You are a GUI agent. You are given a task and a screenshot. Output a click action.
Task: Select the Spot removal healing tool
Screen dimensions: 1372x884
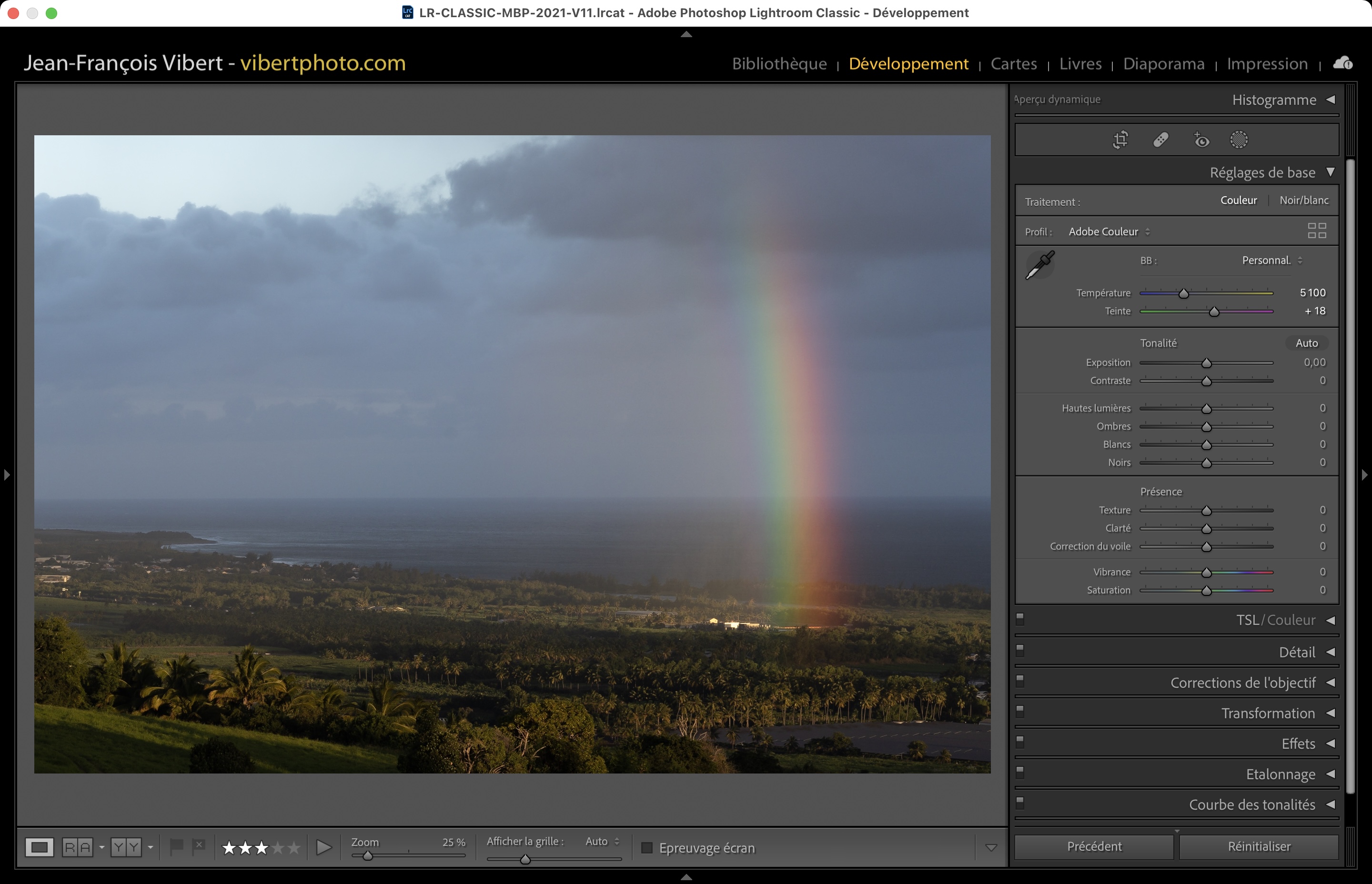[1161, 140]
